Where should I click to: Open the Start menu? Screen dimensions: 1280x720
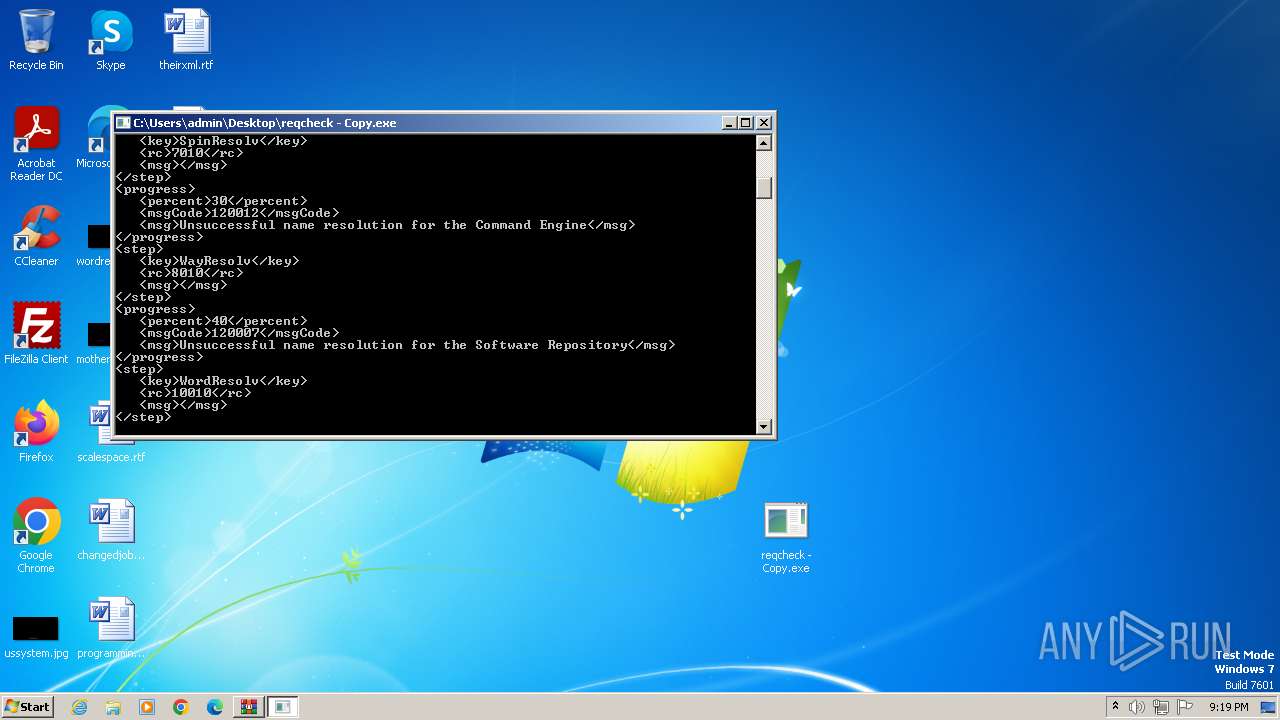(27, 707)
